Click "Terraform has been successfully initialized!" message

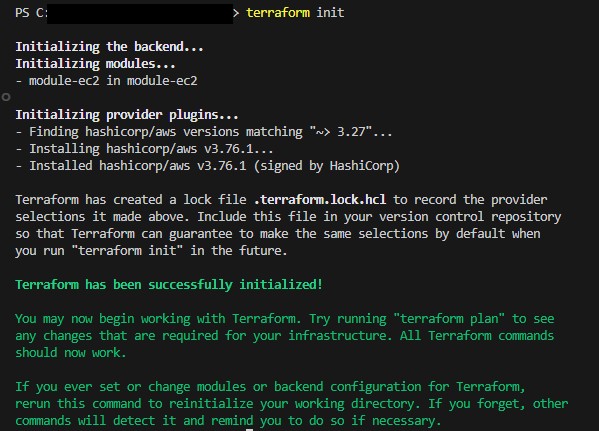pos(169,285)
